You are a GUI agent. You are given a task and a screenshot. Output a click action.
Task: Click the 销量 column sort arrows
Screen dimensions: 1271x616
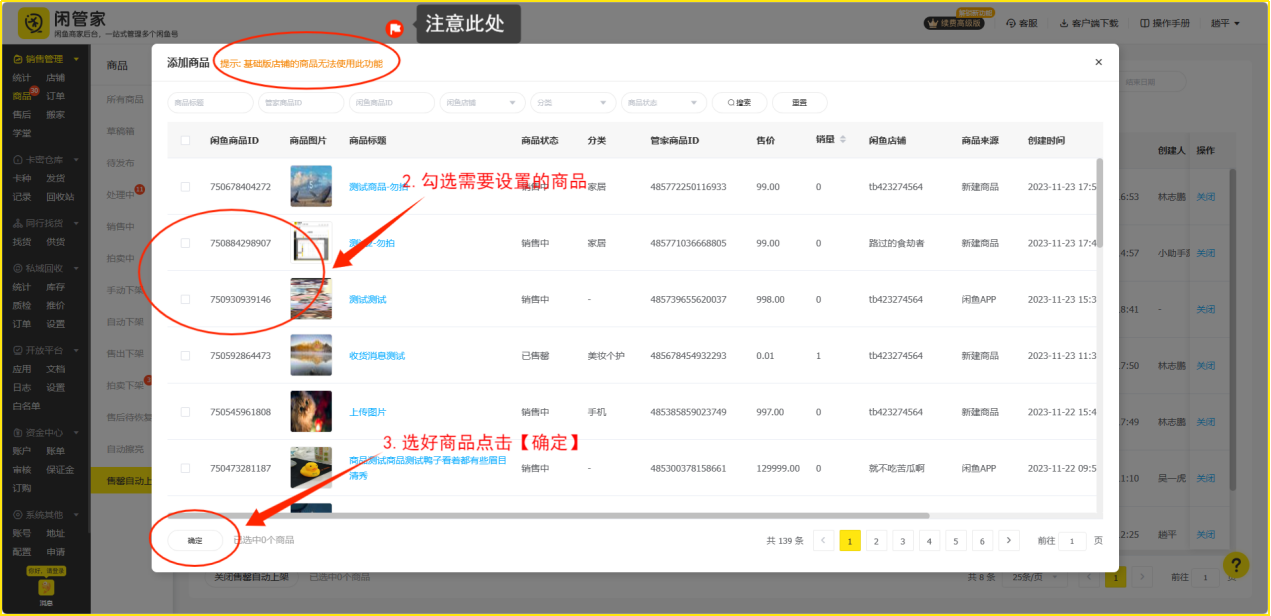[x=842, y=140]
